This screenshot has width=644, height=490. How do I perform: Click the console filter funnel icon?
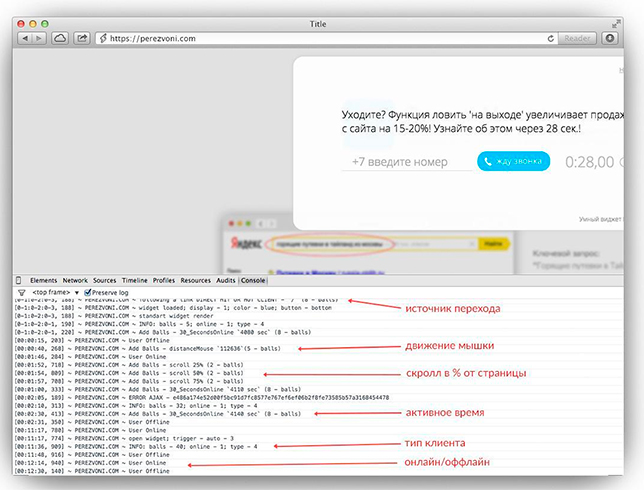point(21,292)
